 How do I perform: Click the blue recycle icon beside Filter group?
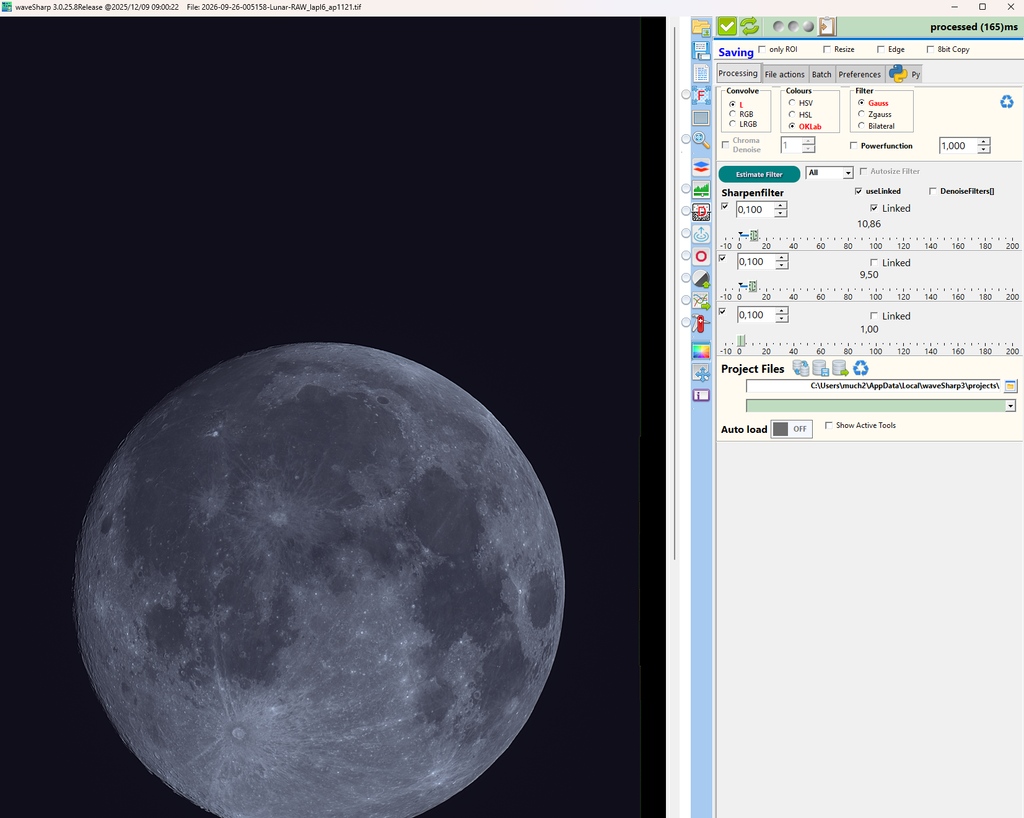pyautogui.click(x=1006, y=102)
